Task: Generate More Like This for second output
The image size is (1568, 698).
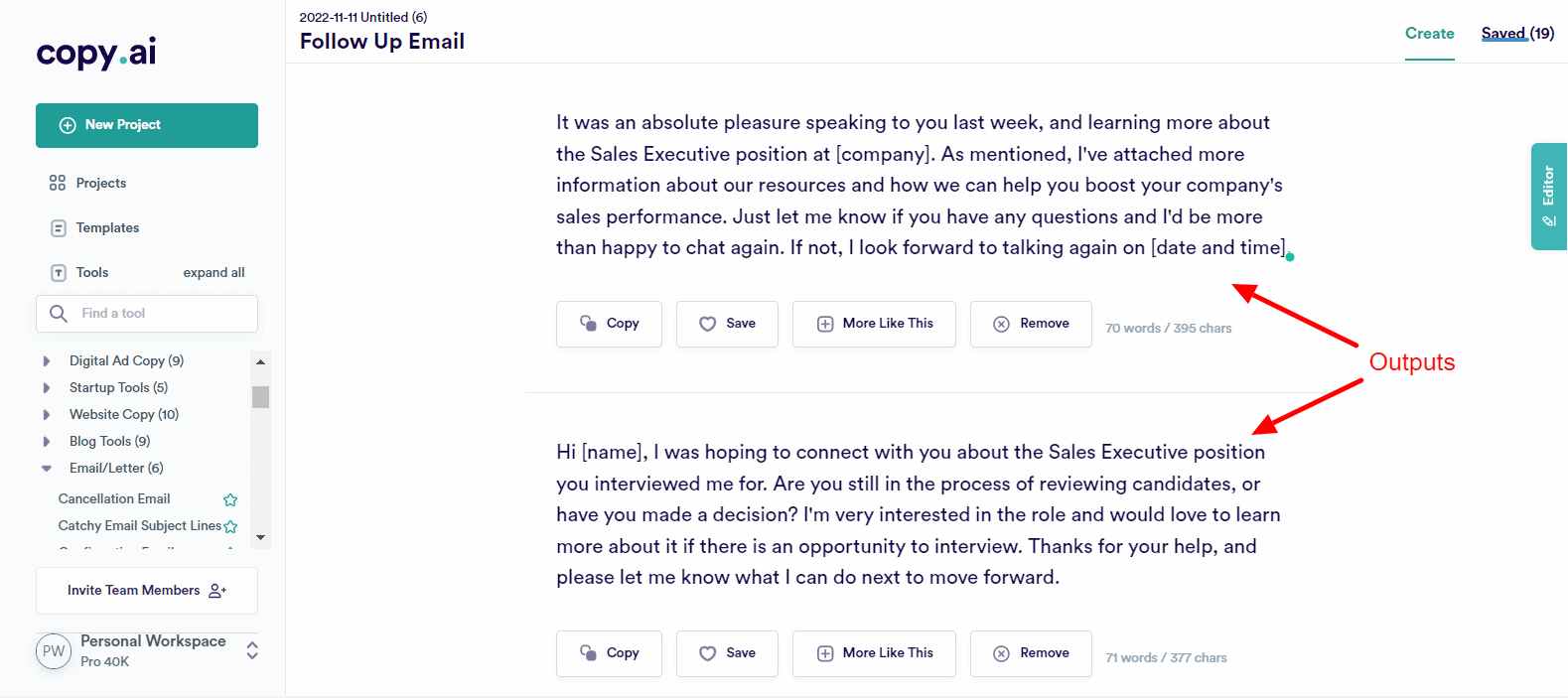Action: tap(874, 653)
